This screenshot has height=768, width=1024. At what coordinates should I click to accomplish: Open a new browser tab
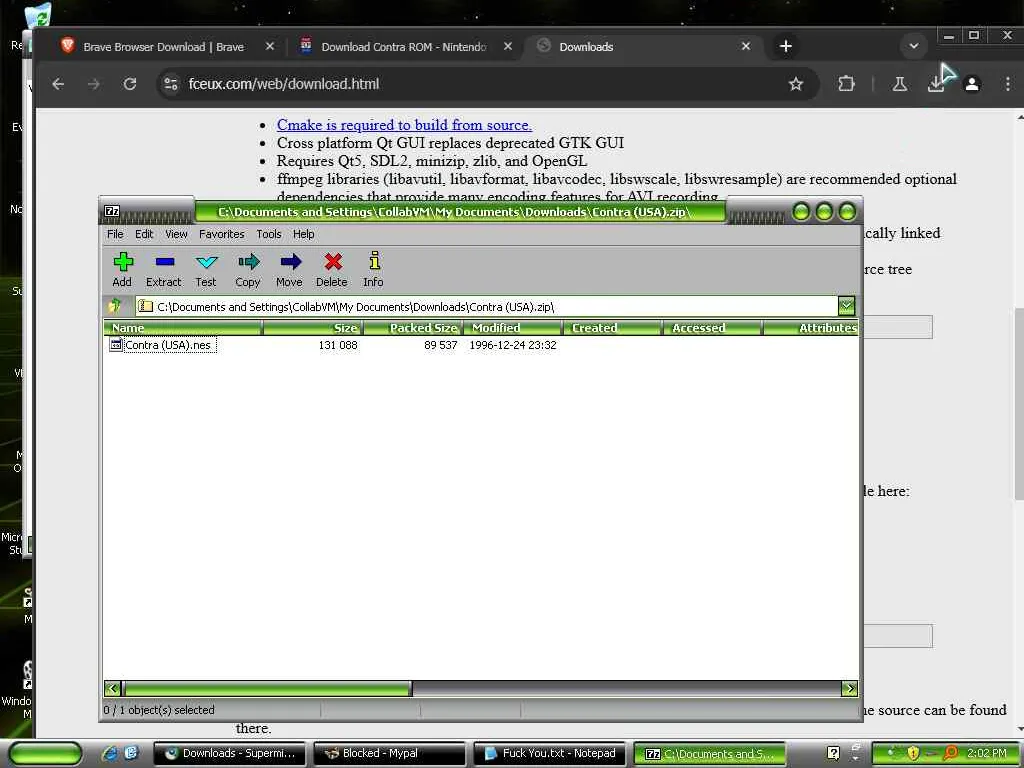(786, 46)
